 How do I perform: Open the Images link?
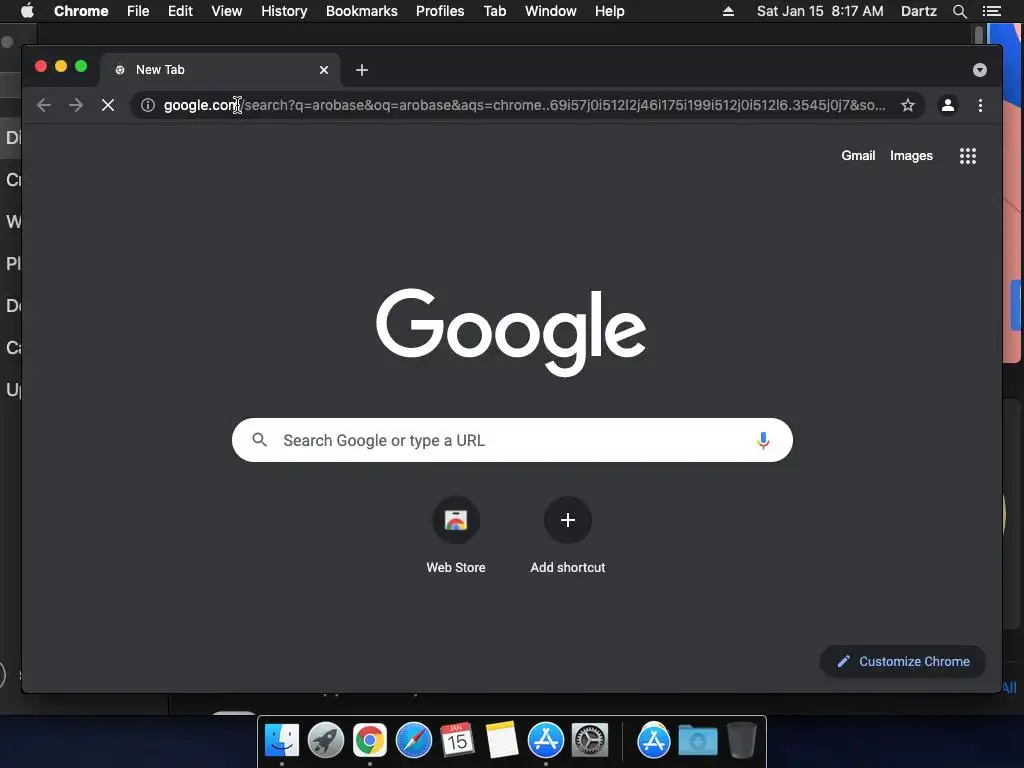[911, 155]
